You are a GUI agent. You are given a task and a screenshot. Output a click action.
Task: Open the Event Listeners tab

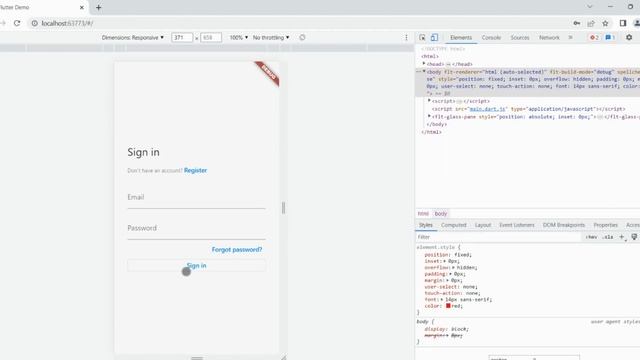pyautogui.click(x=517, y=225)
